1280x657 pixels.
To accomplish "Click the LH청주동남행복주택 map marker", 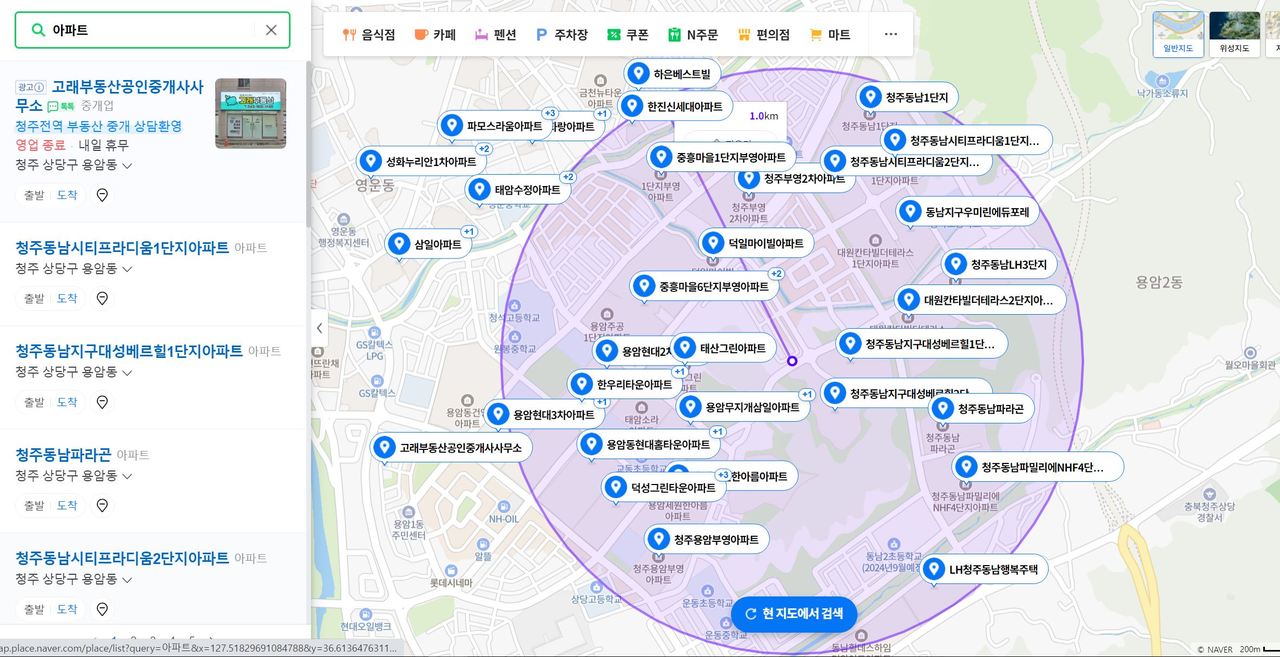I will (984, 570).
